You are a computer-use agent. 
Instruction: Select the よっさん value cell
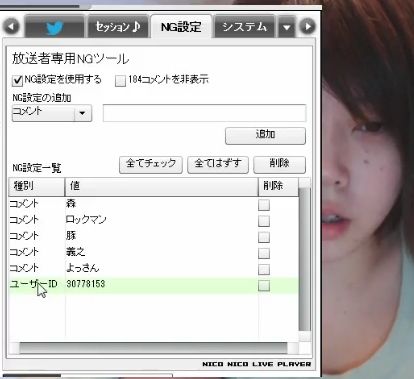[x=162, y=268]
